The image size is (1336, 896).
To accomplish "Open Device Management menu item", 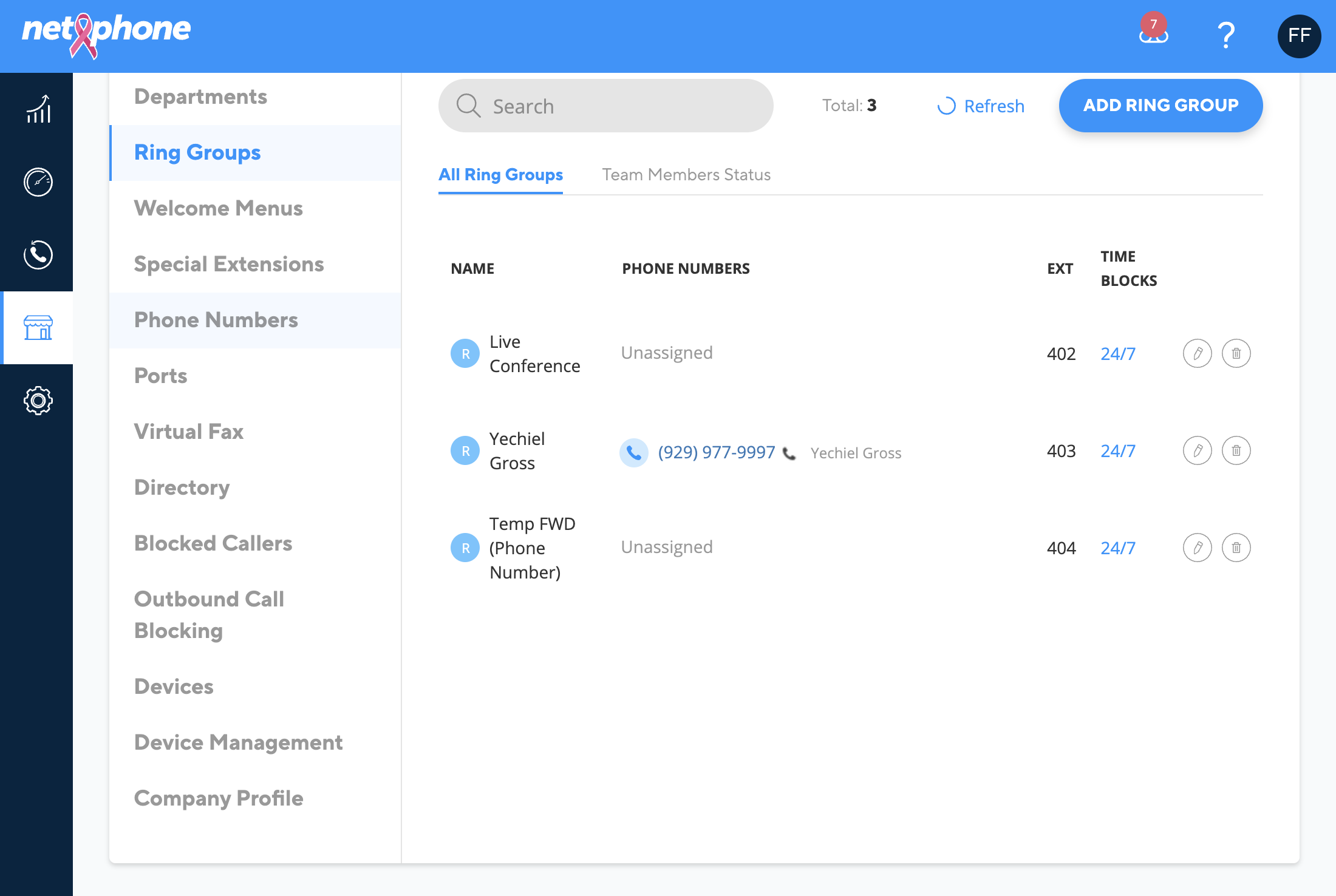I will click(x=255, y=743).
